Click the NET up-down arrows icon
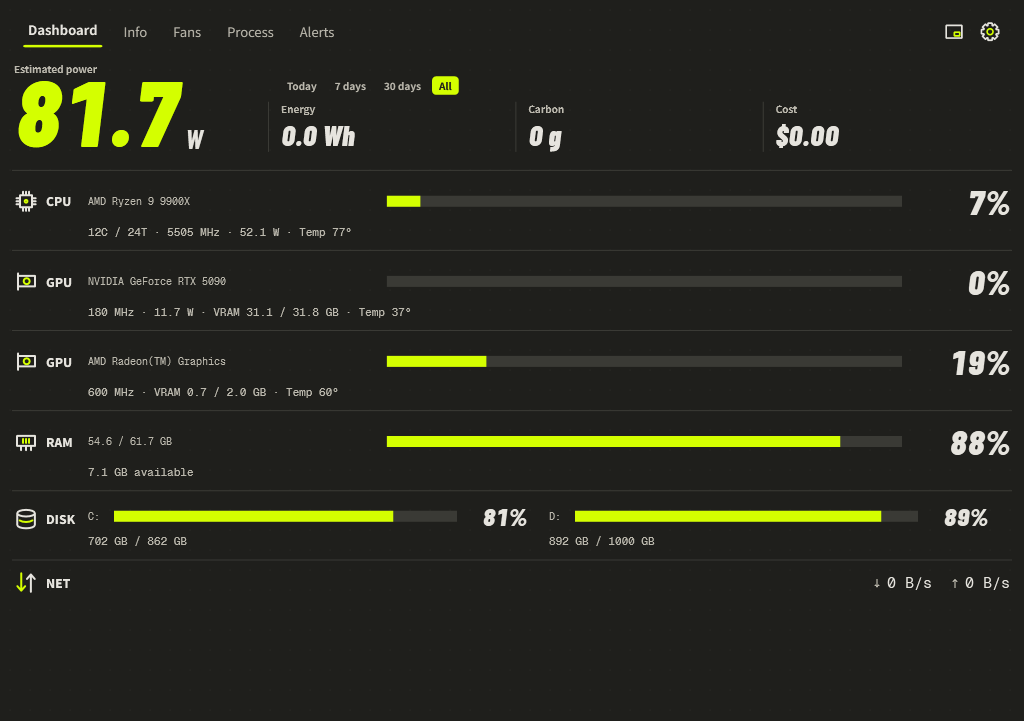The width and height of the screenshot is (1024, 721). pyautogui.click(x=26, y=583)
